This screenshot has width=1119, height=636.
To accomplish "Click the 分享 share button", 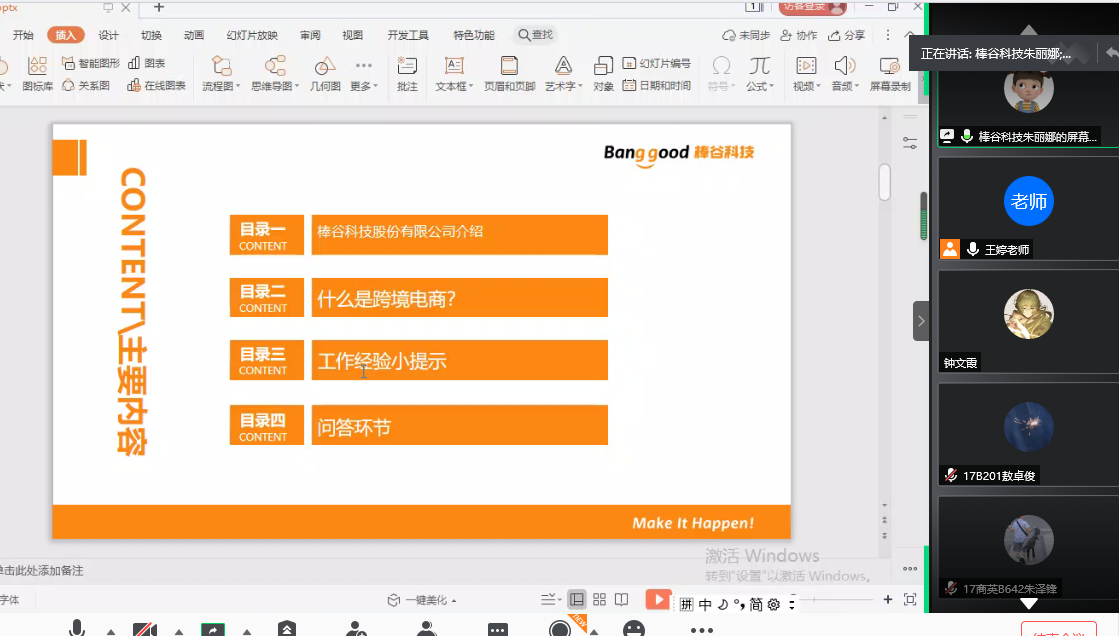I will (846, 35).
